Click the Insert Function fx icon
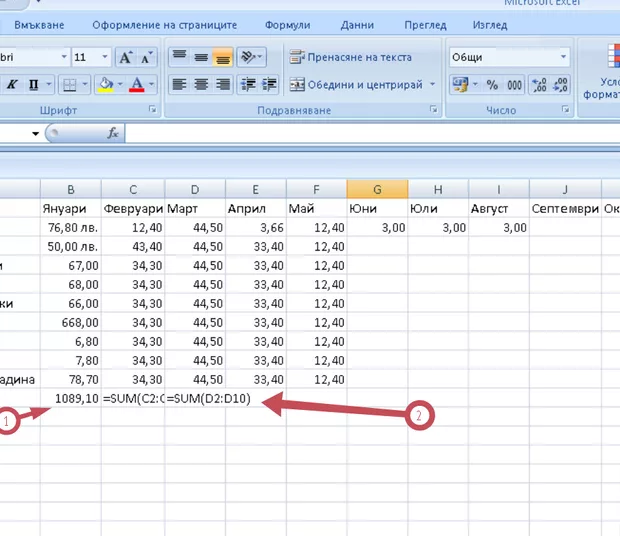620x536 pixels. [x=113, y=133]
